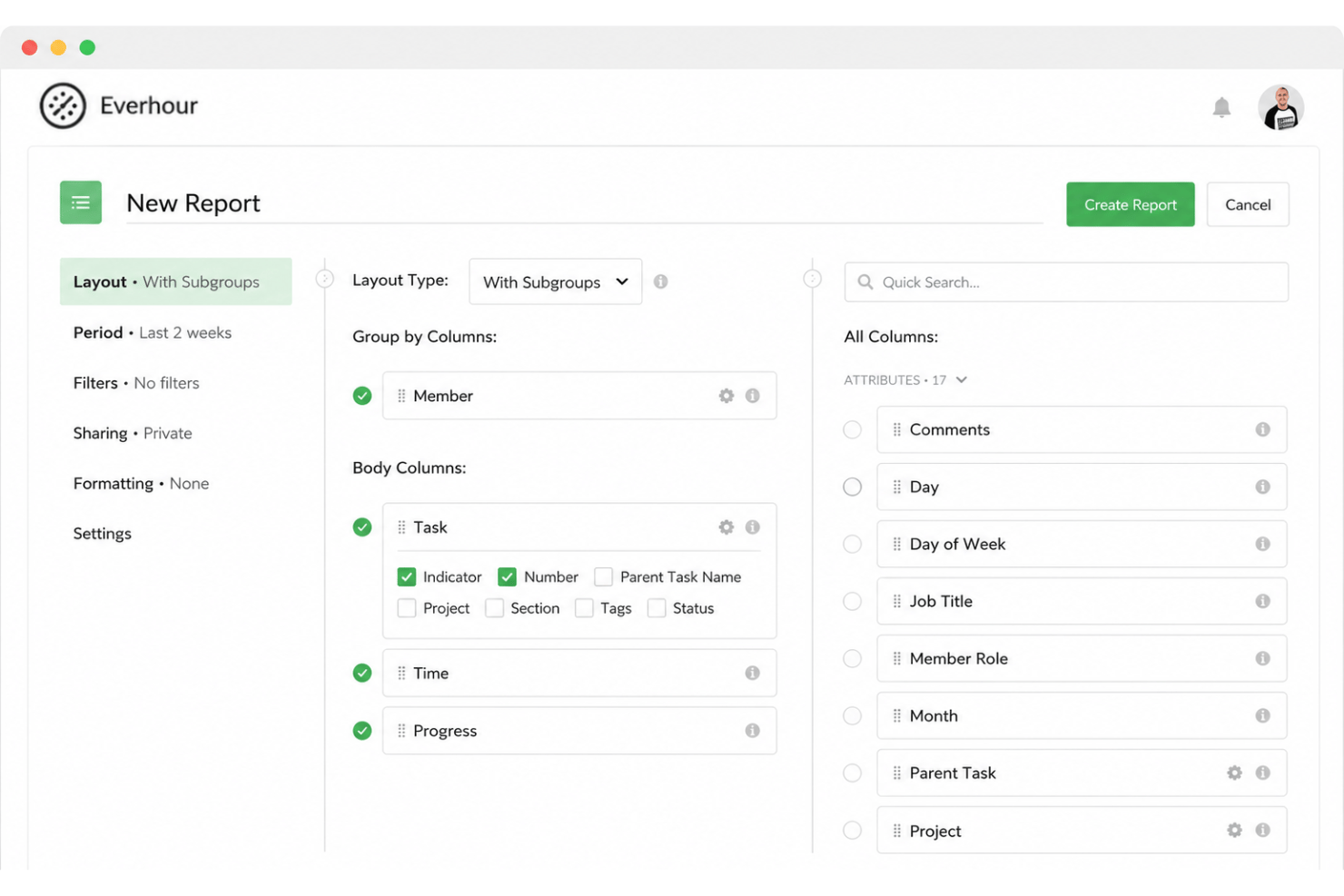Collapse the middle columns panel handle
Image resolution: width=1344 pixels, height=896 pixels.
tap(813, 279)
